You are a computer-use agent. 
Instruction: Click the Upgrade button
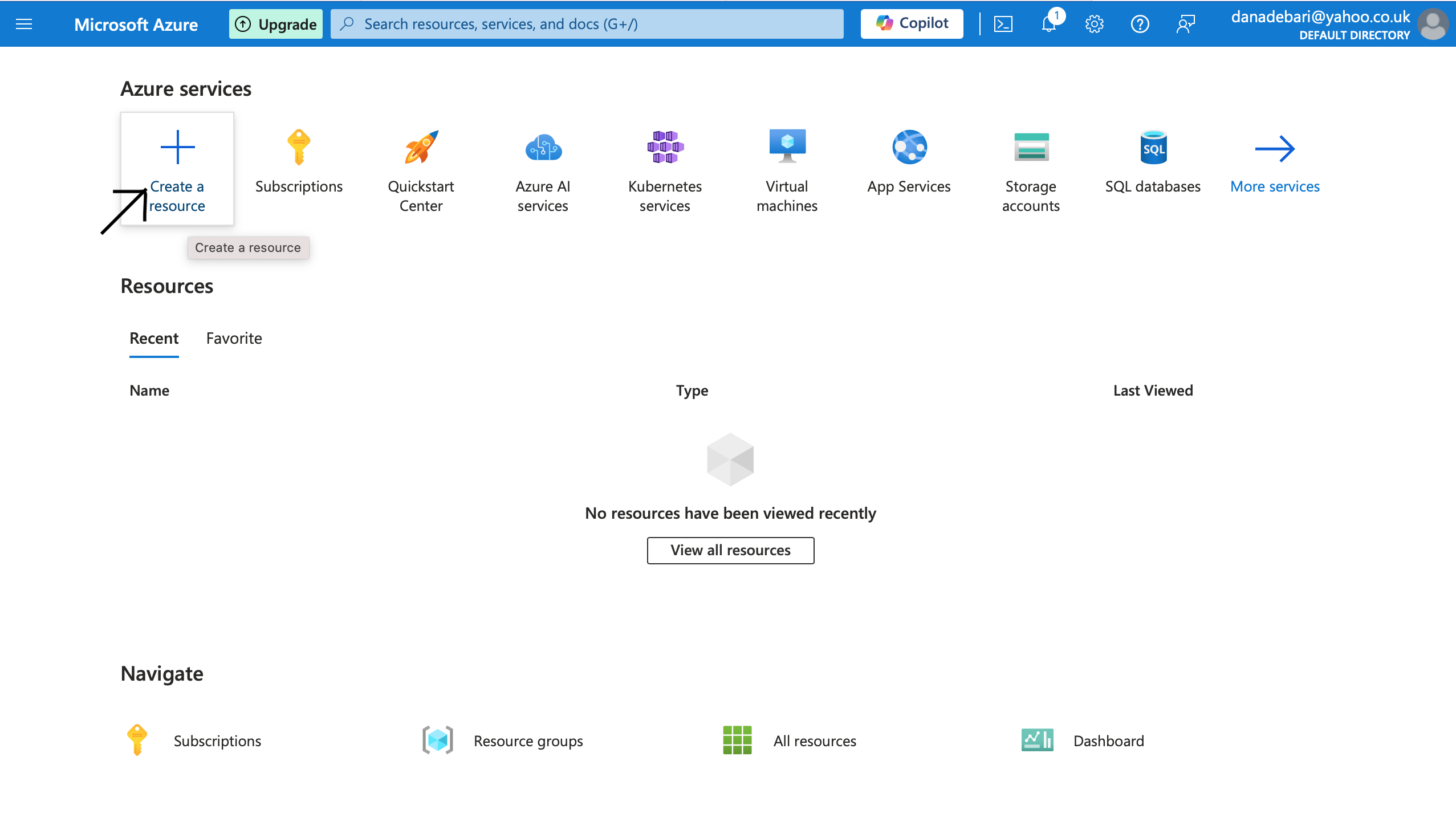276,24
